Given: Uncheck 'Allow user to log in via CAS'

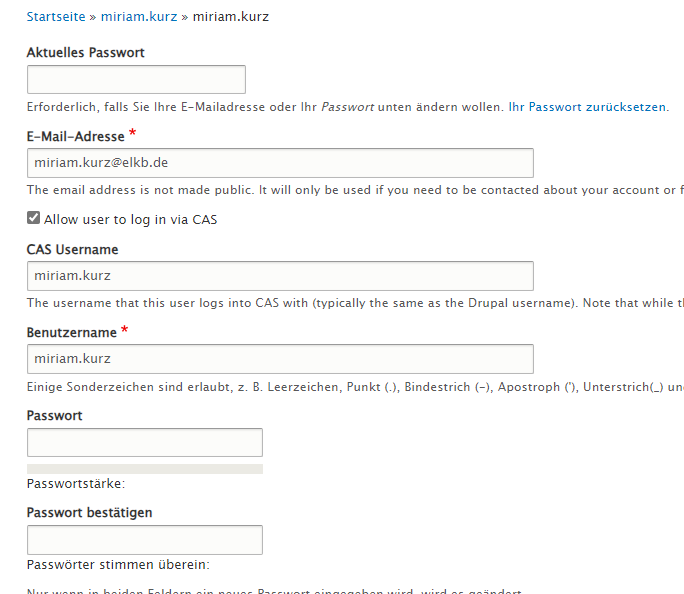Looking at the screenshot, I should [34, 218].
